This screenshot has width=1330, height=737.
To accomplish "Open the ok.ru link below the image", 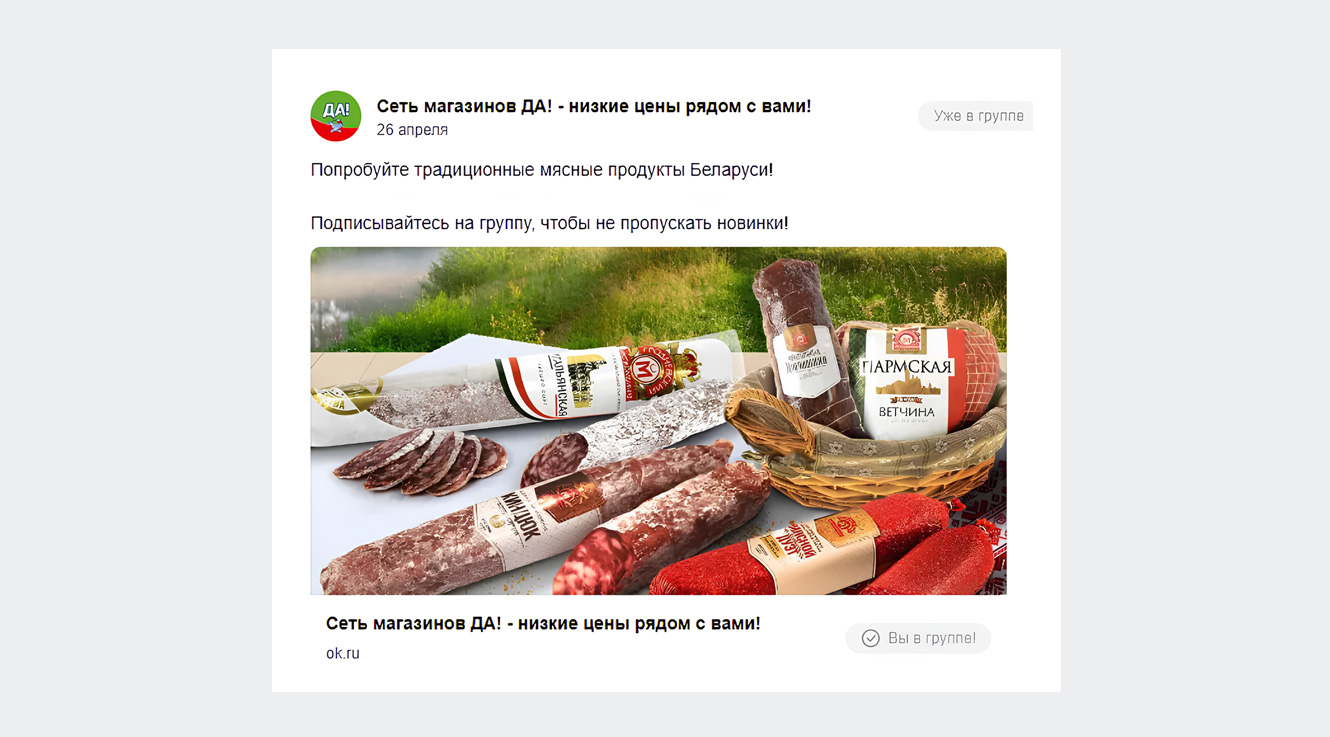I will [x=343, y=653].
